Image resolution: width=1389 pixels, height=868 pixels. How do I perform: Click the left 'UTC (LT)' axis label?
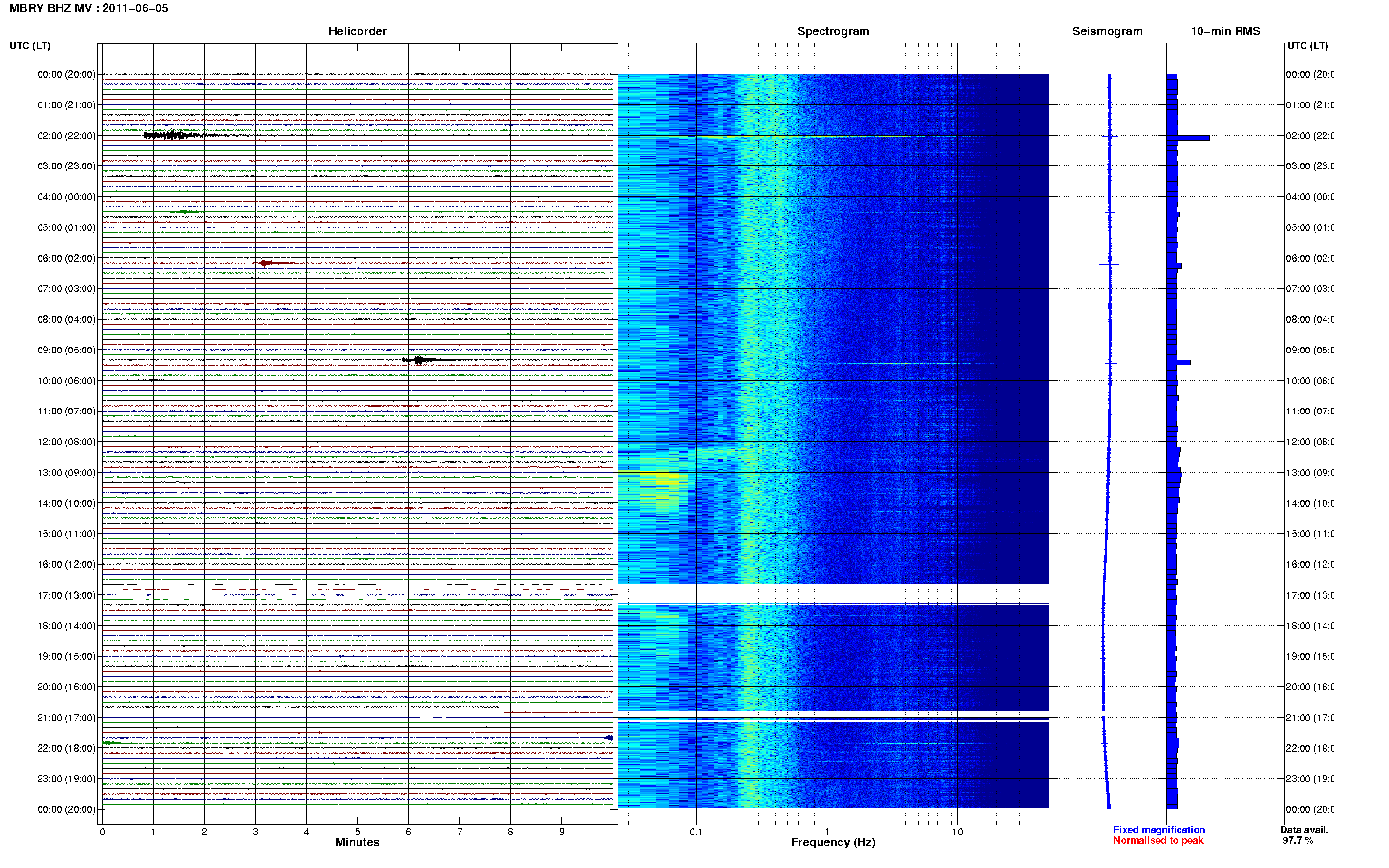pyautogui.click(x=30, y=46)
